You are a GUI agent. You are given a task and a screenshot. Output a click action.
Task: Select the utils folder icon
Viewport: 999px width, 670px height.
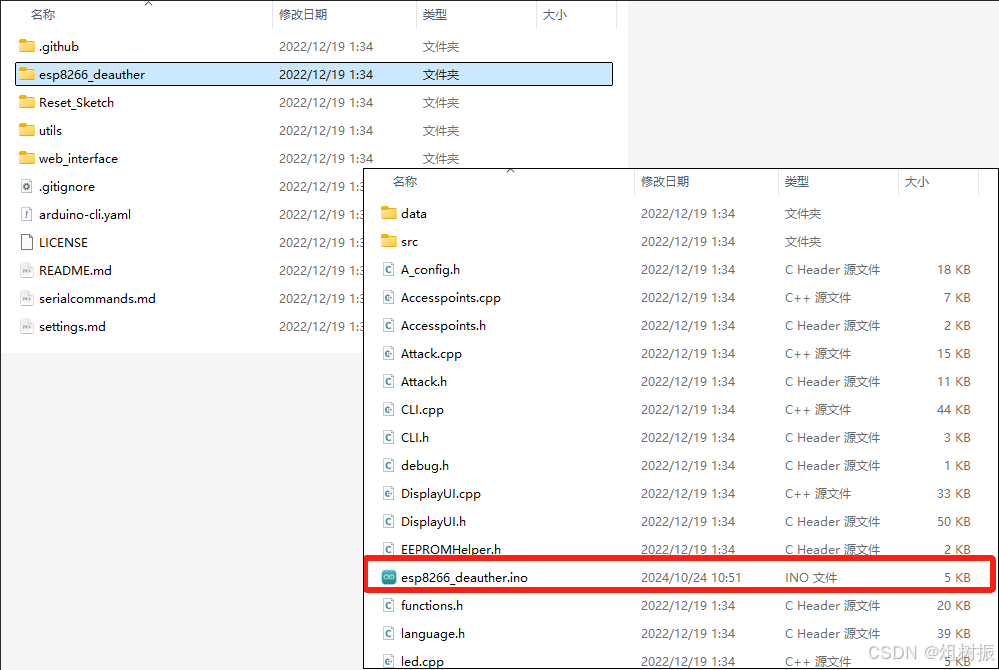(x=27, y=130)
